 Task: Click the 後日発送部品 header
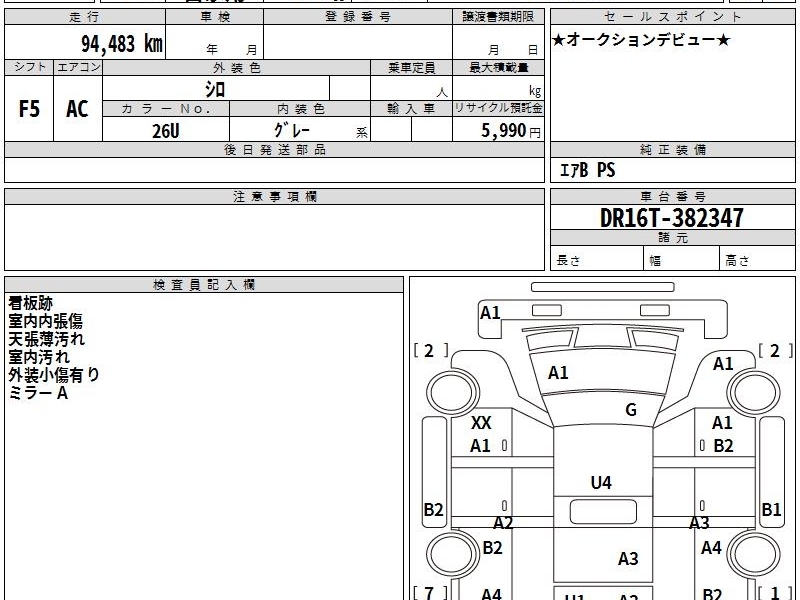[x=274, y=150]
